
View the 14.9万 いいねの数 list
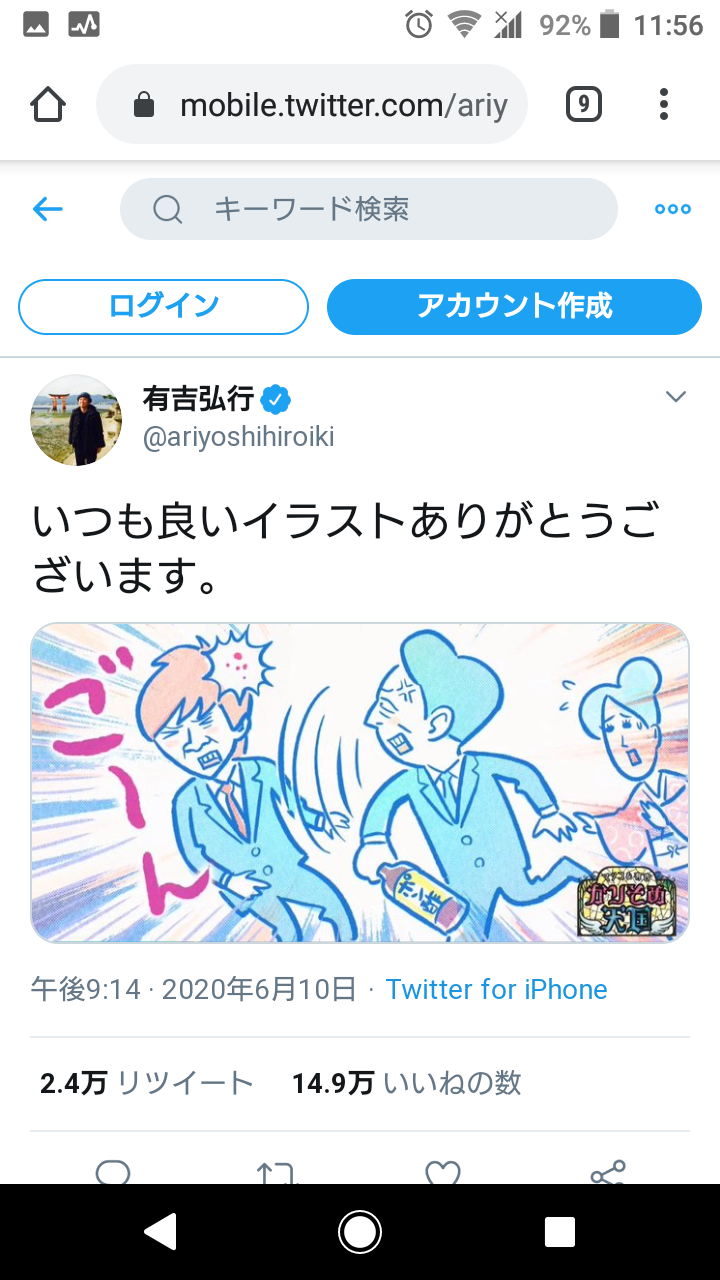(407, 1083)
